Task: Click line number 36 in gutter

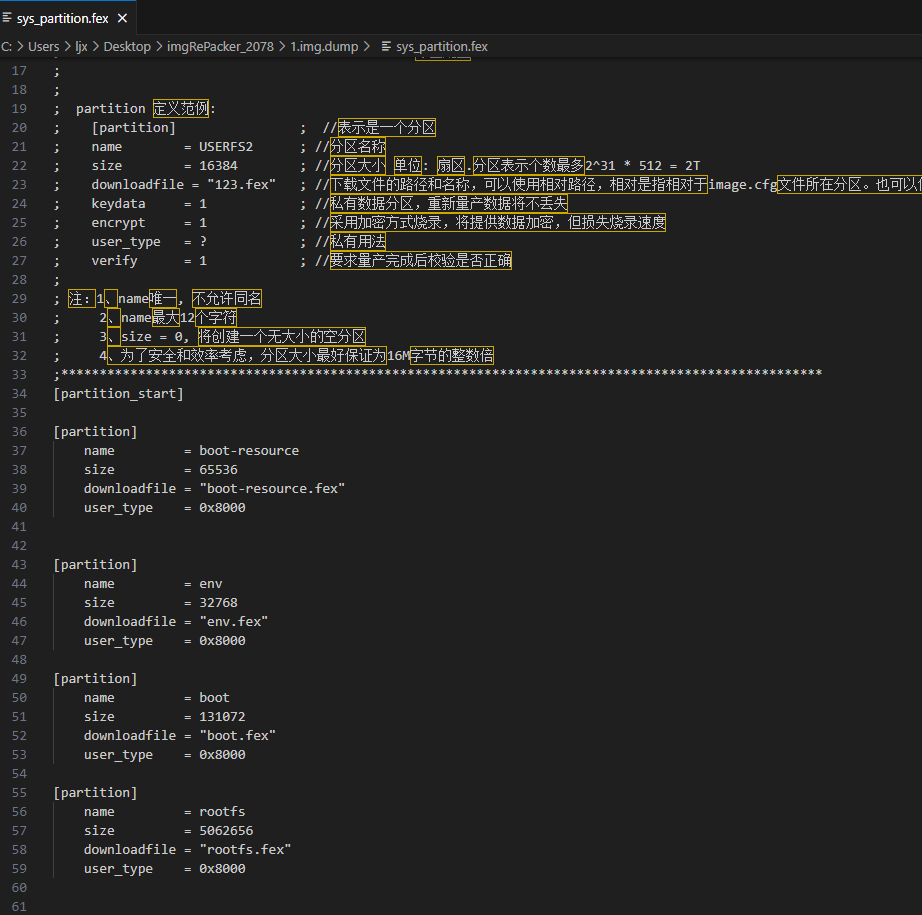Action: click(19, 432)
